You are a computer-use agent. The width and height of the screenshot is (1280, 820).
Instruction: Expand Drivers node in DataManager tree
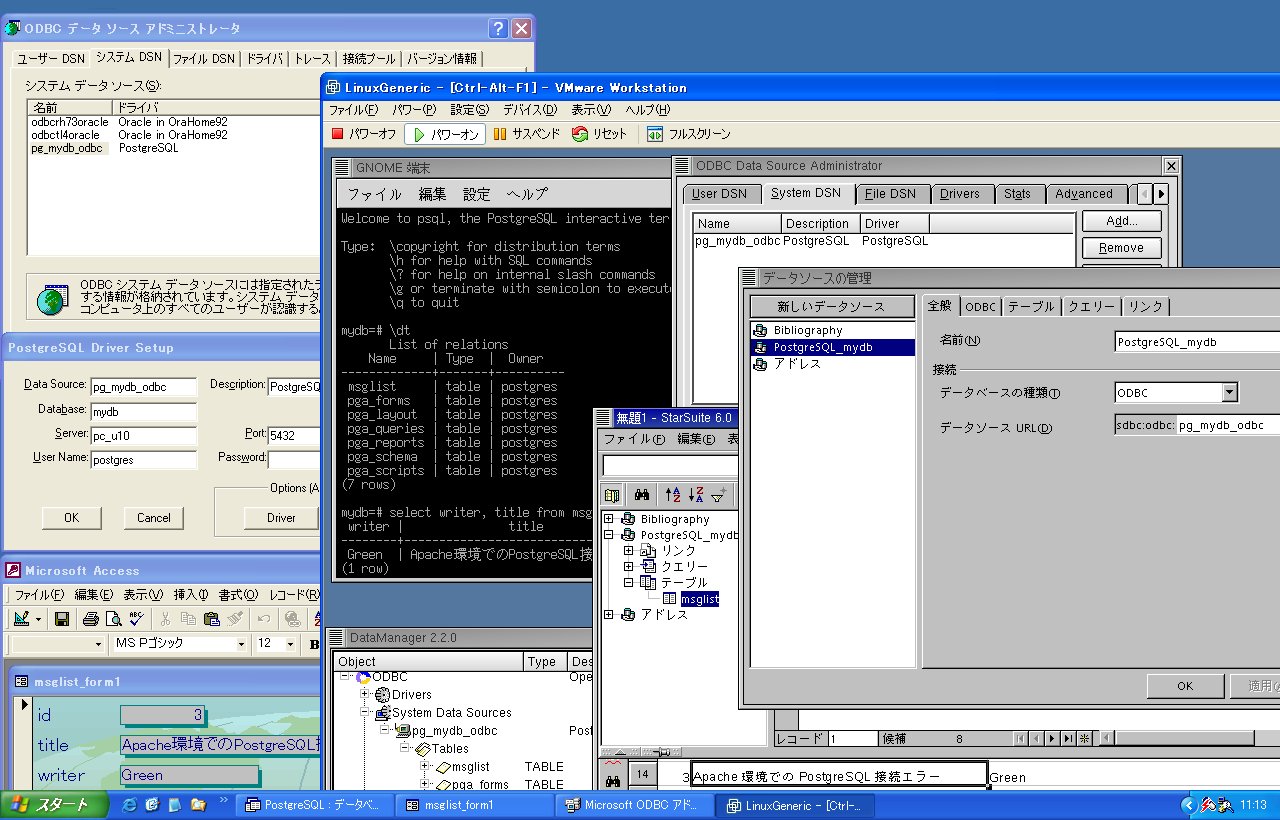(x=365, y=695)
